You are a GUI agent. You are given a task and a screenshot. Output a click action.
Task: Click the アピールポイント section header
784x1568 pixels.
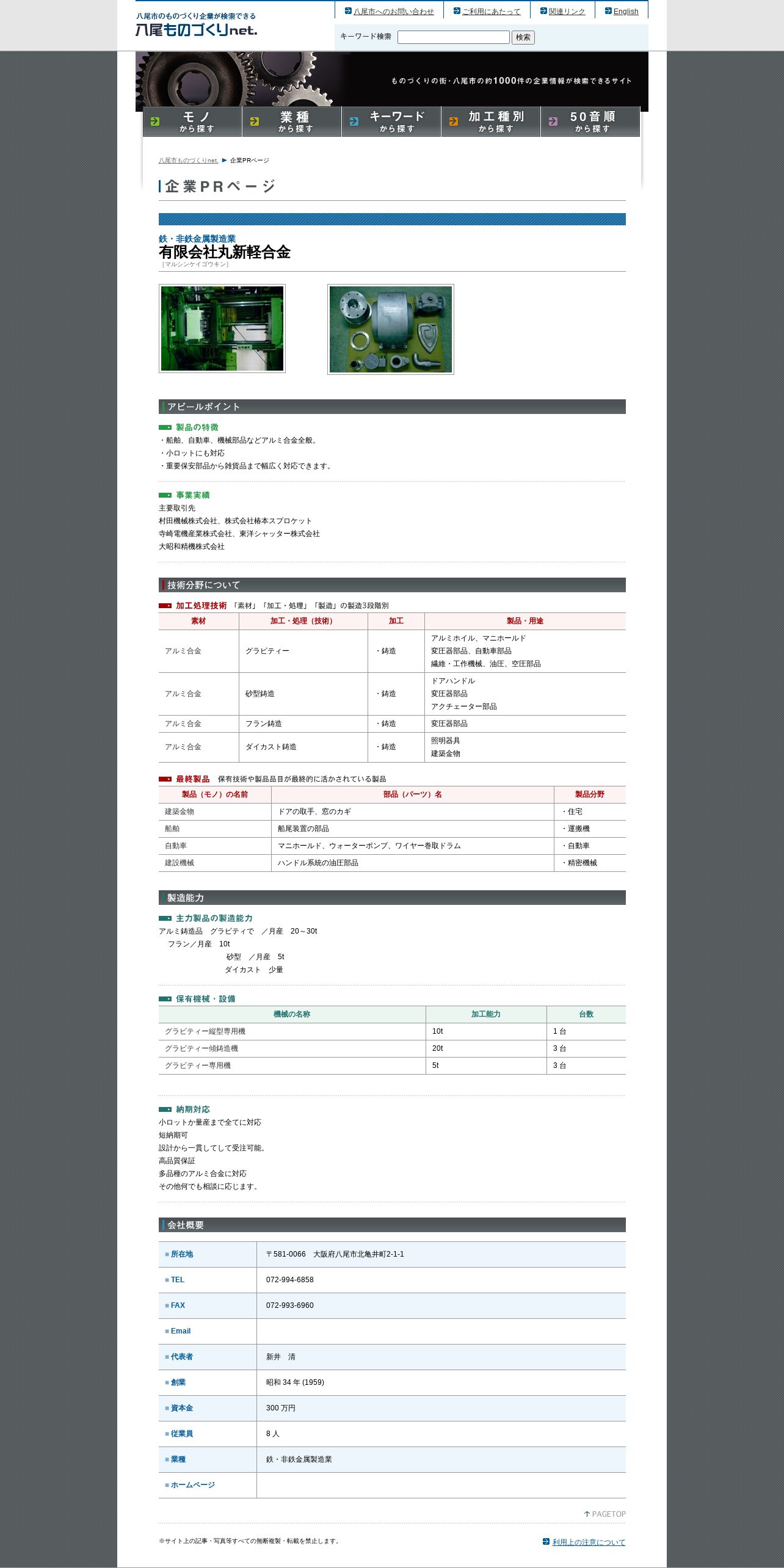tap(392, 407)
